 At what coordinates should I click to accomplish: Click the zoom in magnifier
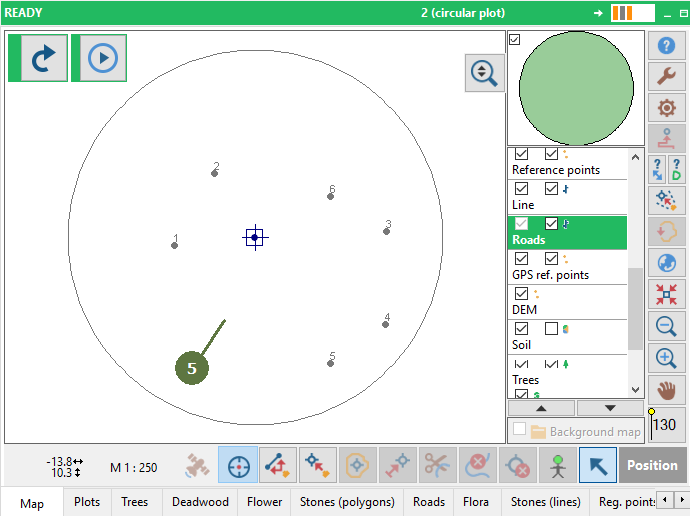666,358
